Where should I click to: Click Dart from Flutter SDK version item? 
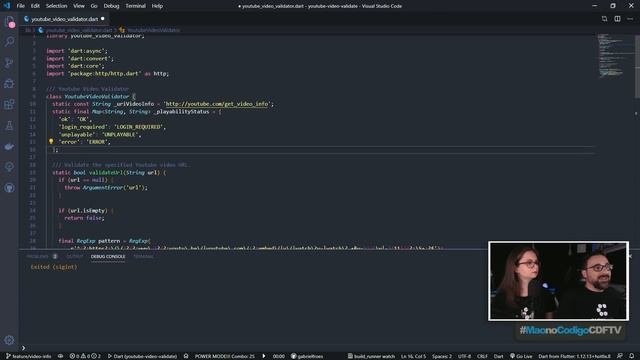pos(575,356)
